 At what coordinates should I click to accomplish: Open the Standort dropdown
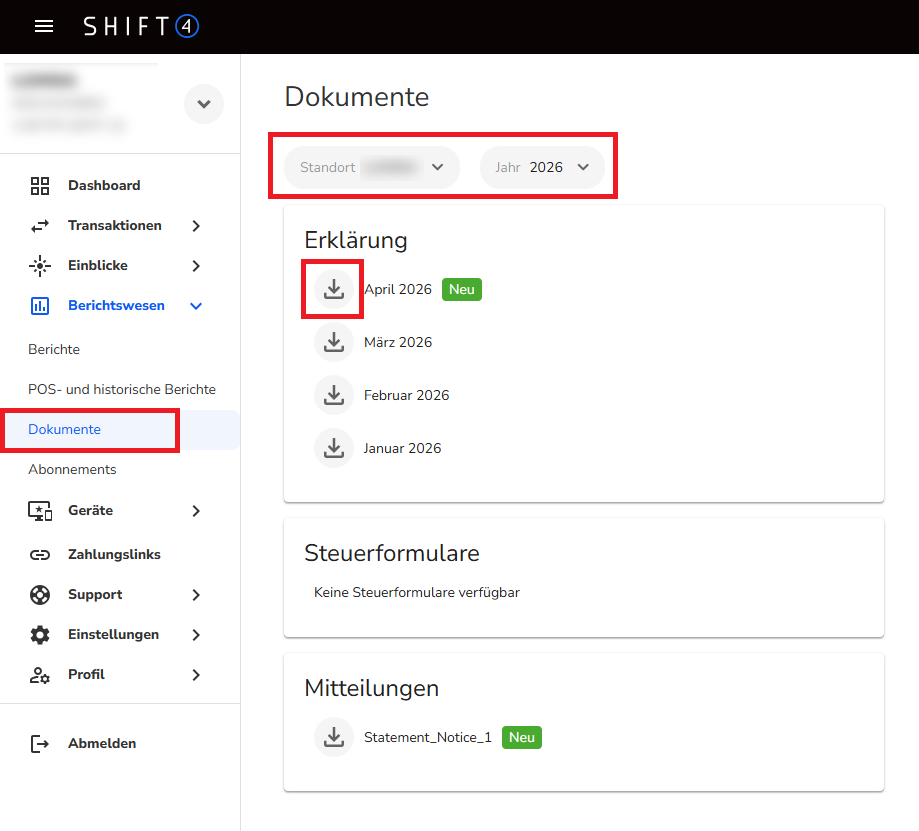(x=372, y=168)
